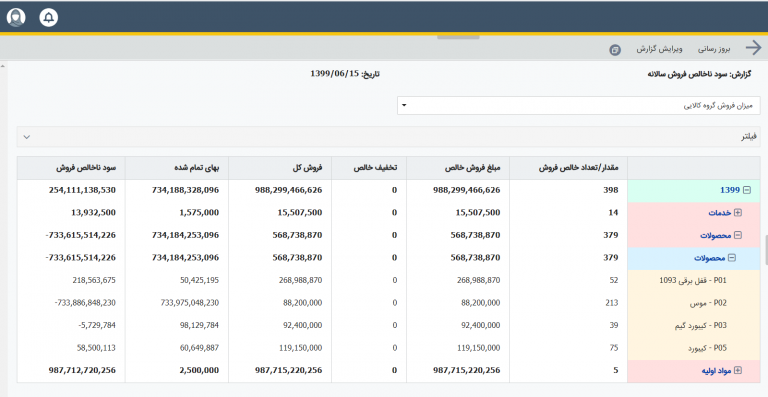
Task: Click the back arrow icon
Action: click(753, 48)
